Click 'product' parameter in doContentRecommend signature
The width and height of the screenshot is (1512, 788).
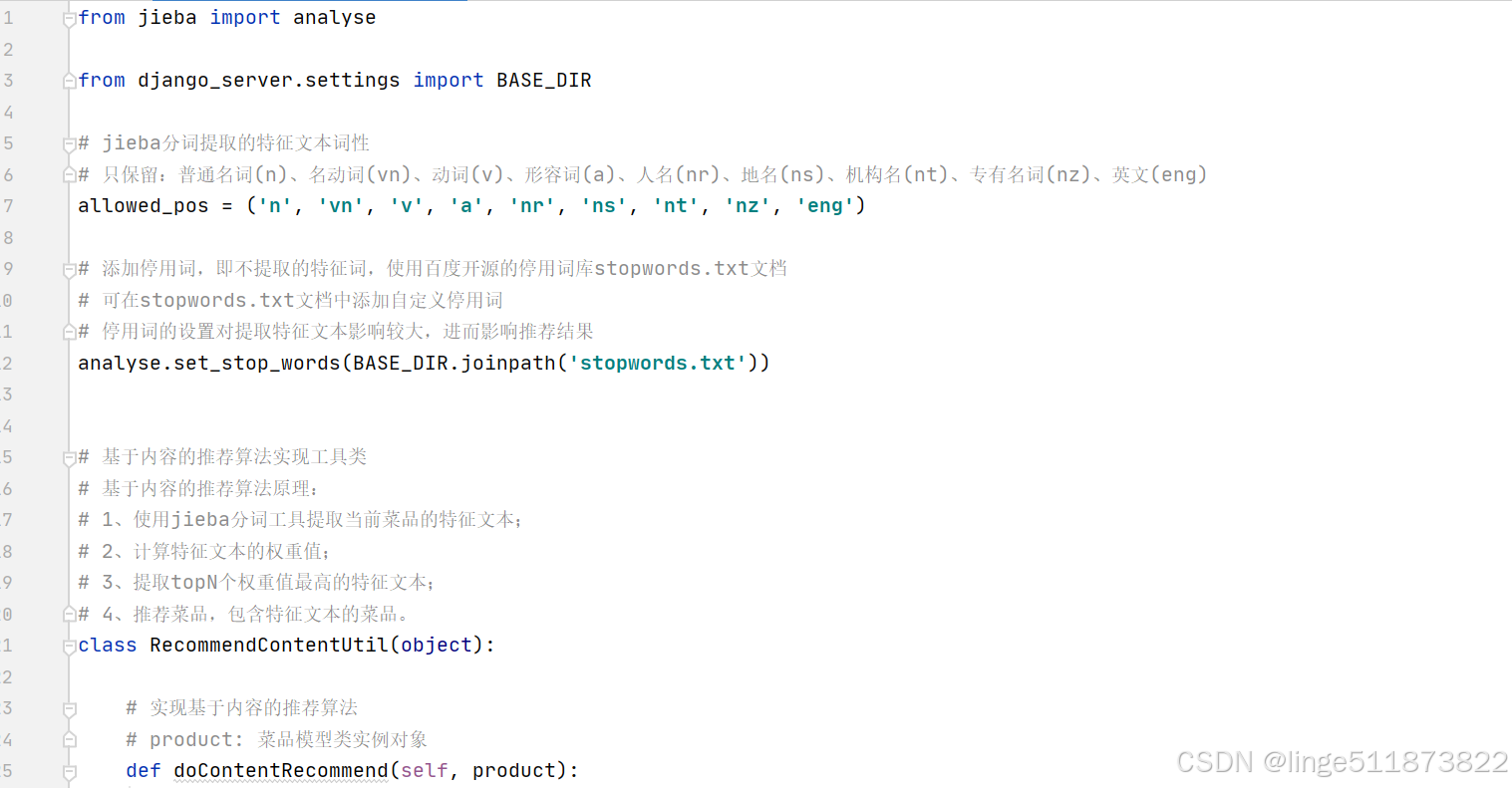pos(514,770)
